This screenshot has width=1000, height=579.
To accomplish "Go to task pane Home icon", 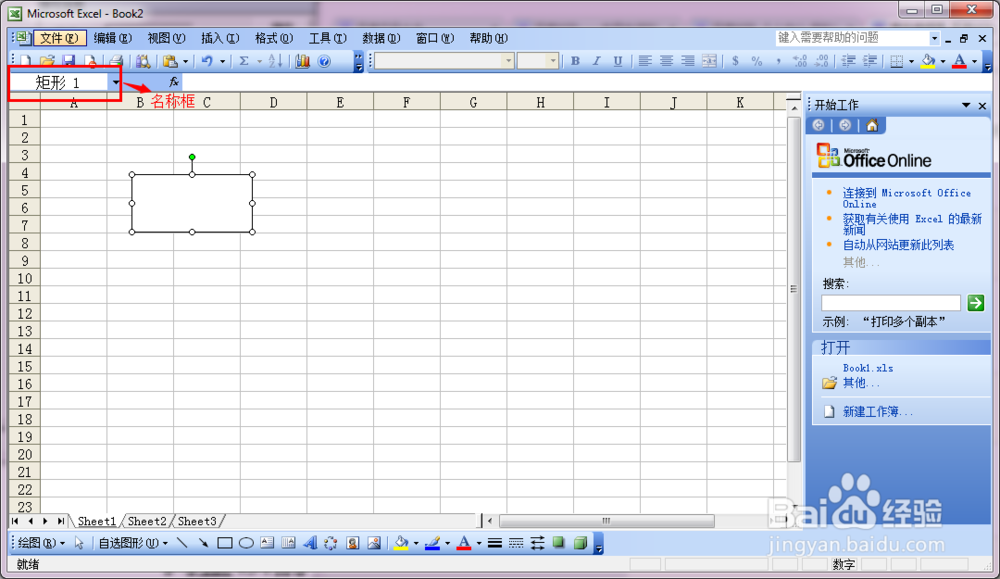I will click(872, 125).
